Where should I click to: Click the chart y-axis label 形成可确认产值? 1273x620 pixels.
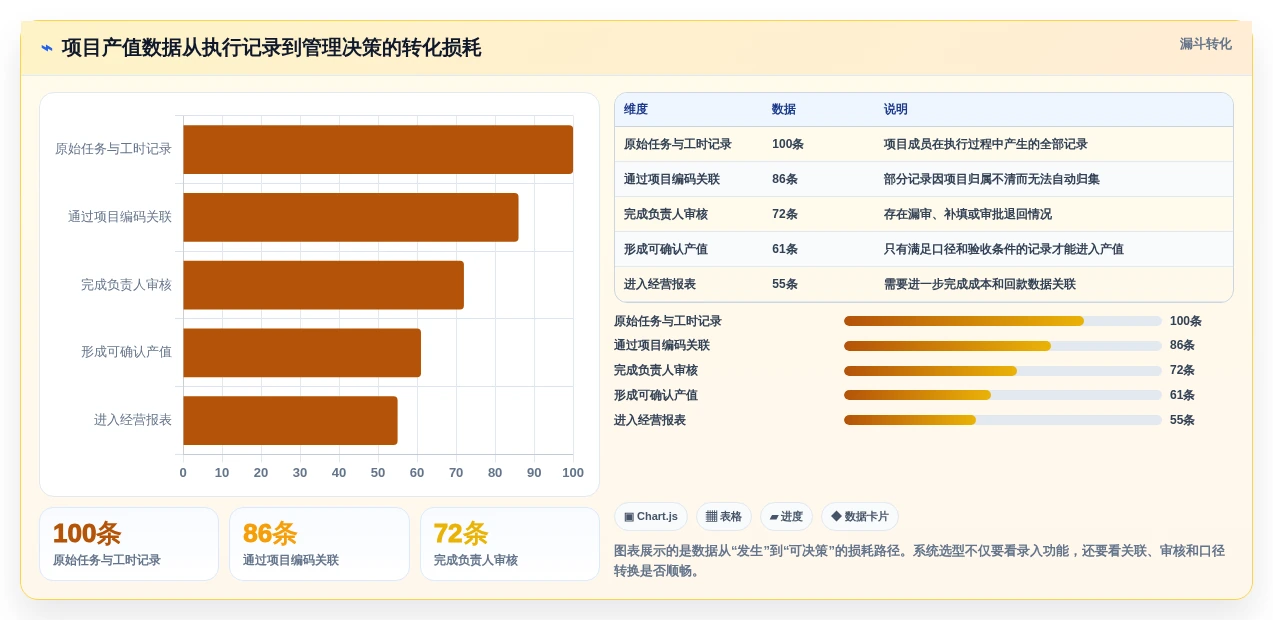[x=126, y=352]
